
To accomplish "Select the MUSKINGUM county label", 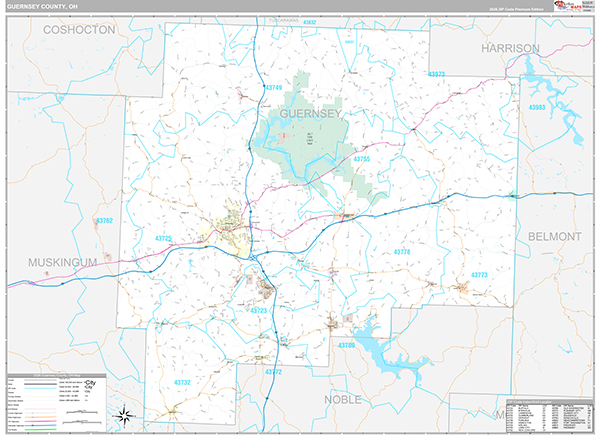I will [62, 262].
